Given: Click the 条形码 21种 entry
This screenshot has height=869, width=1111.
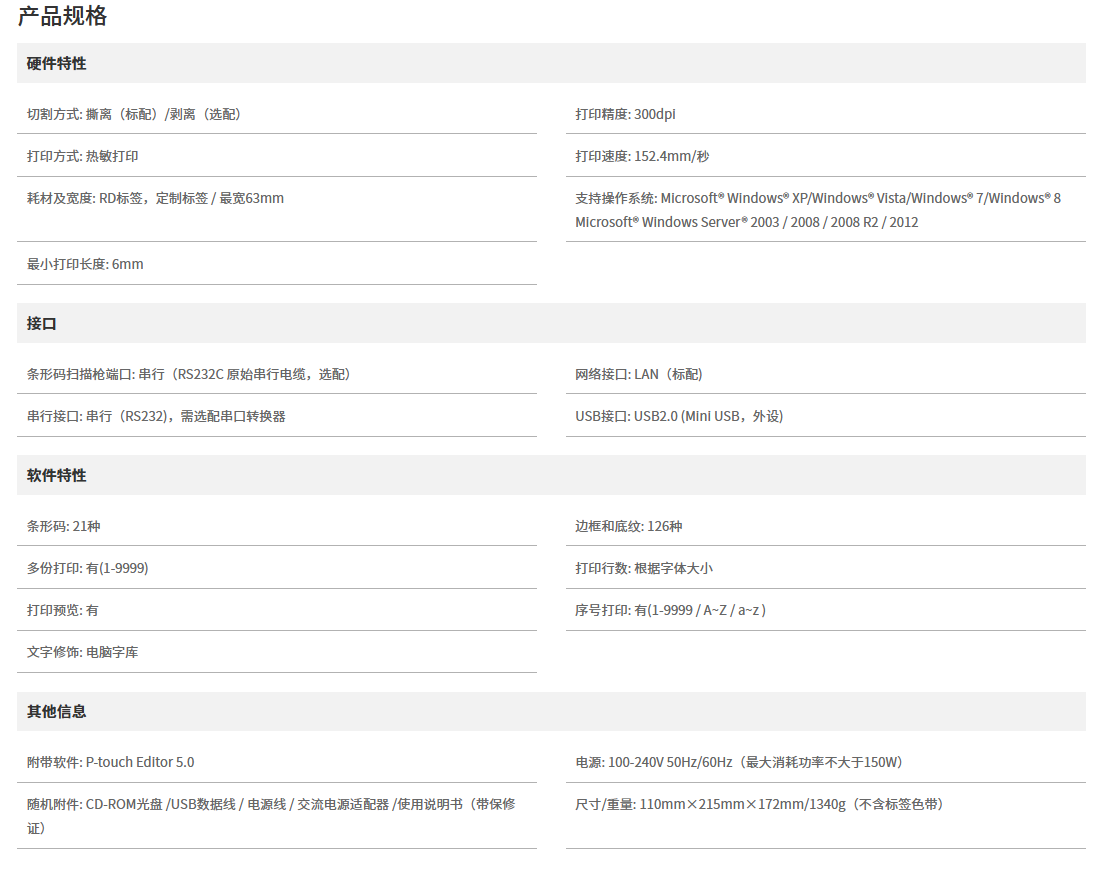Looking at the screenshot, I should (64, 526).
